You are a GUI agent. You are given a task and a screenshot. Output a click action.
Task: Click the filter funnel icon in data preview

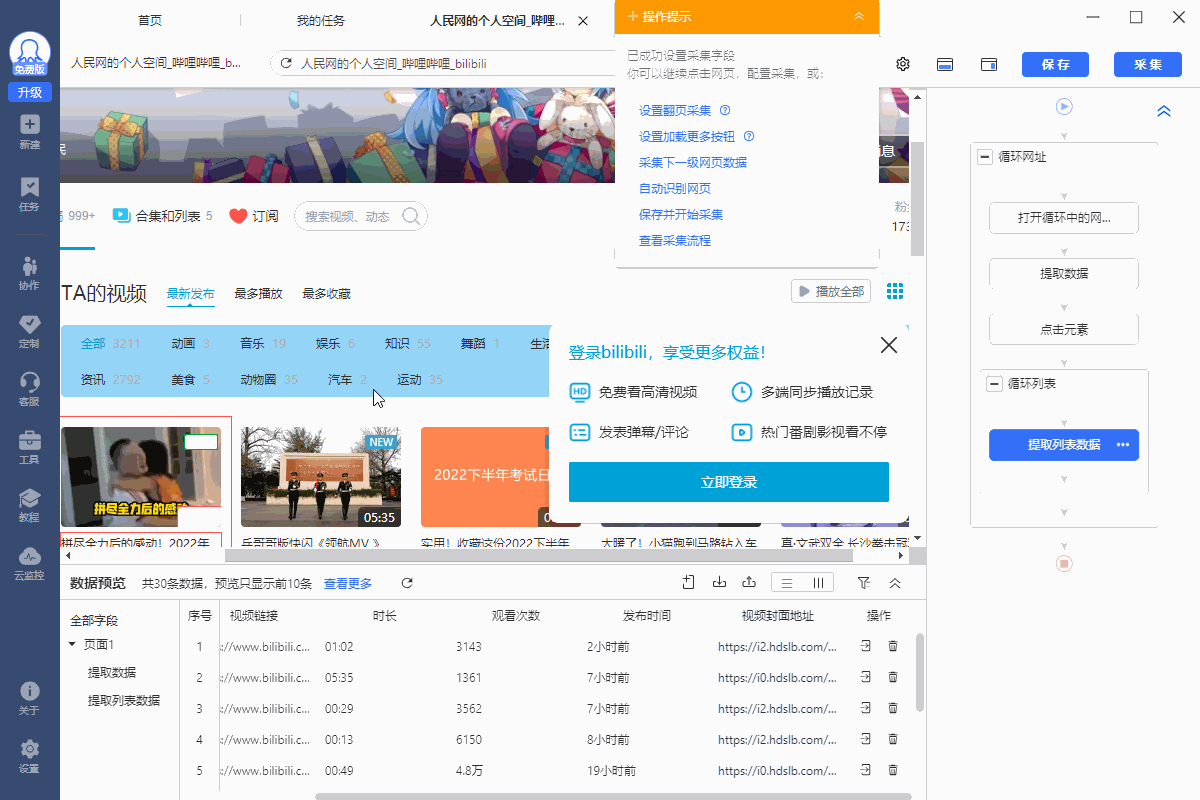click(x=864, y=583)
